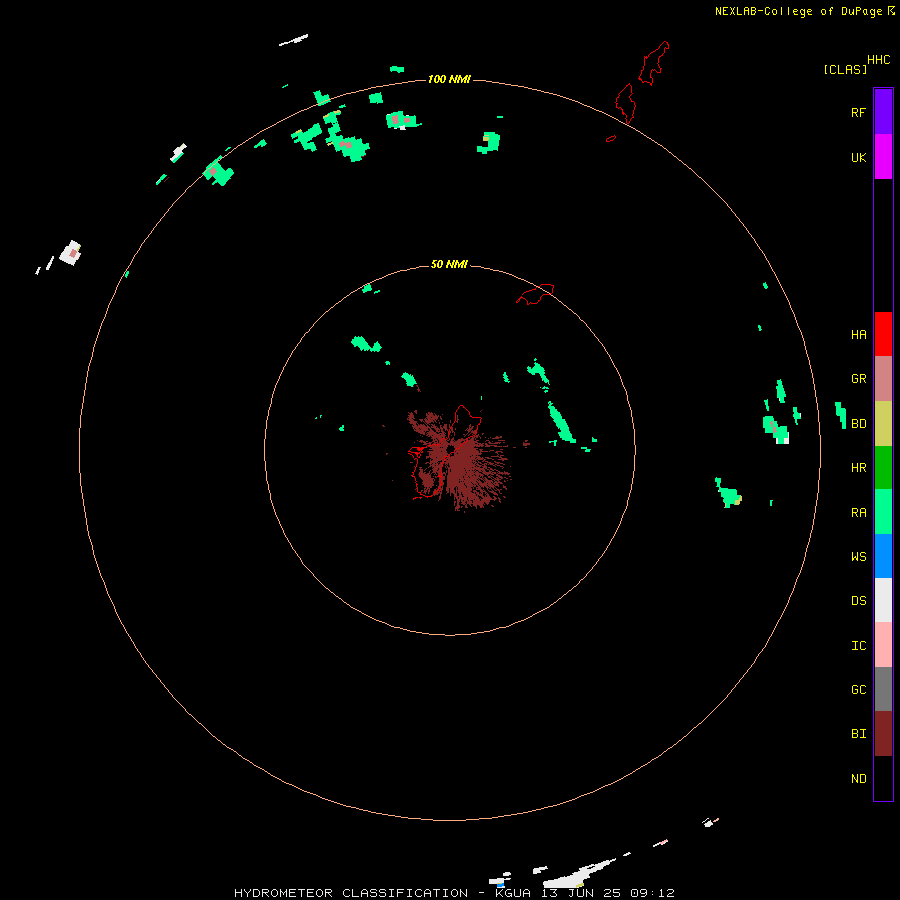Viewport: 900px width, 900px height.
Task: Click the KGUA station identifier
Action: [513, 893]
